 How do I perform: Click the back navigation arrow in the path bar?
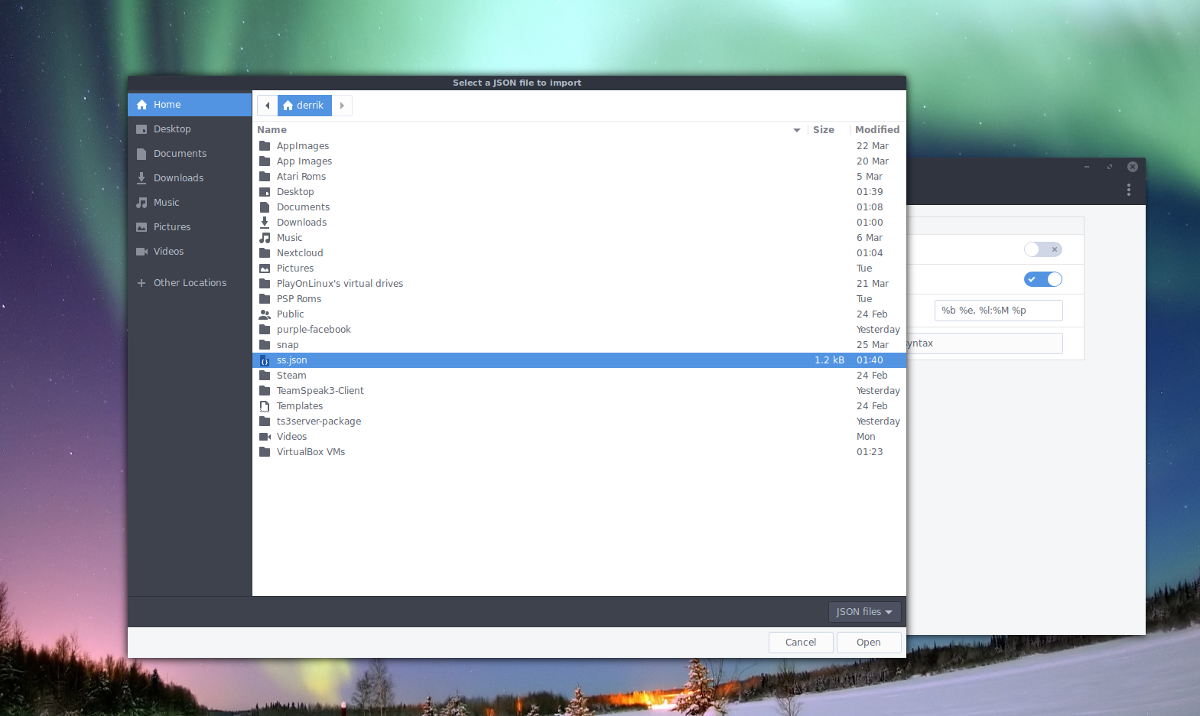tap(266, 105)
